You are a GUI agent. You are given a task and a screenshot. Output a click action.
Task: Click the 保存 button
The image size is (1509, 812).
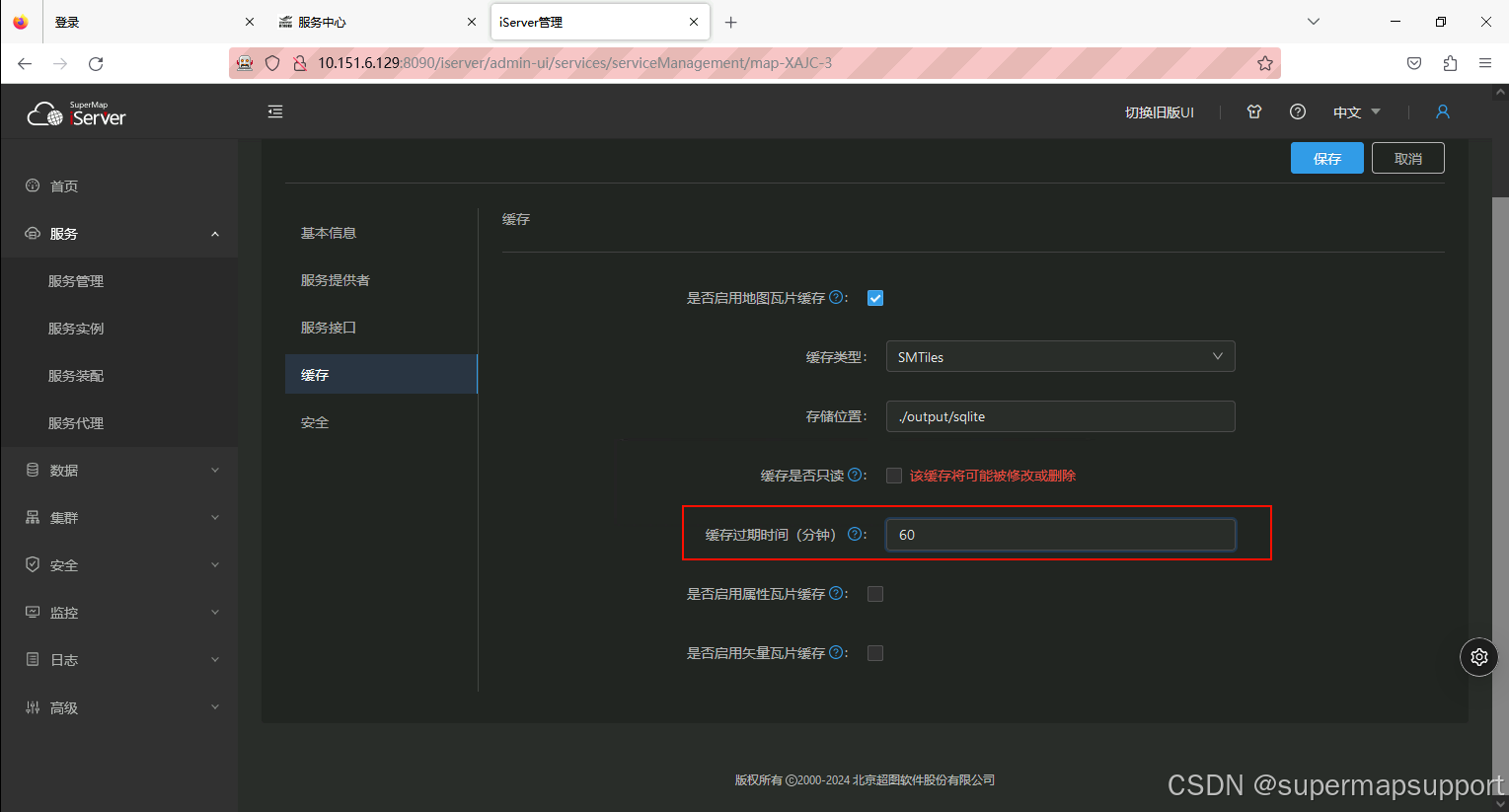[1327, 158]
